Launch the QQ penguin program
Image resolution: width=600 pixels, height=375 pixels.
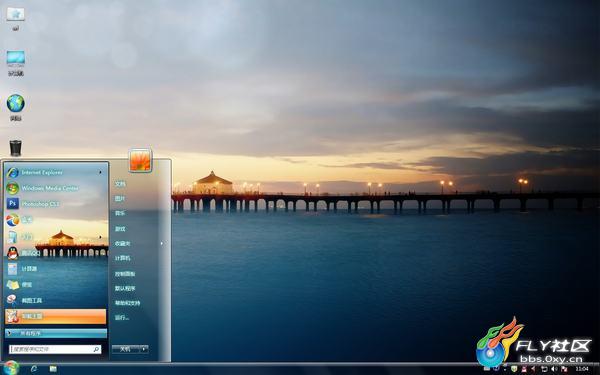click(55, 253)
